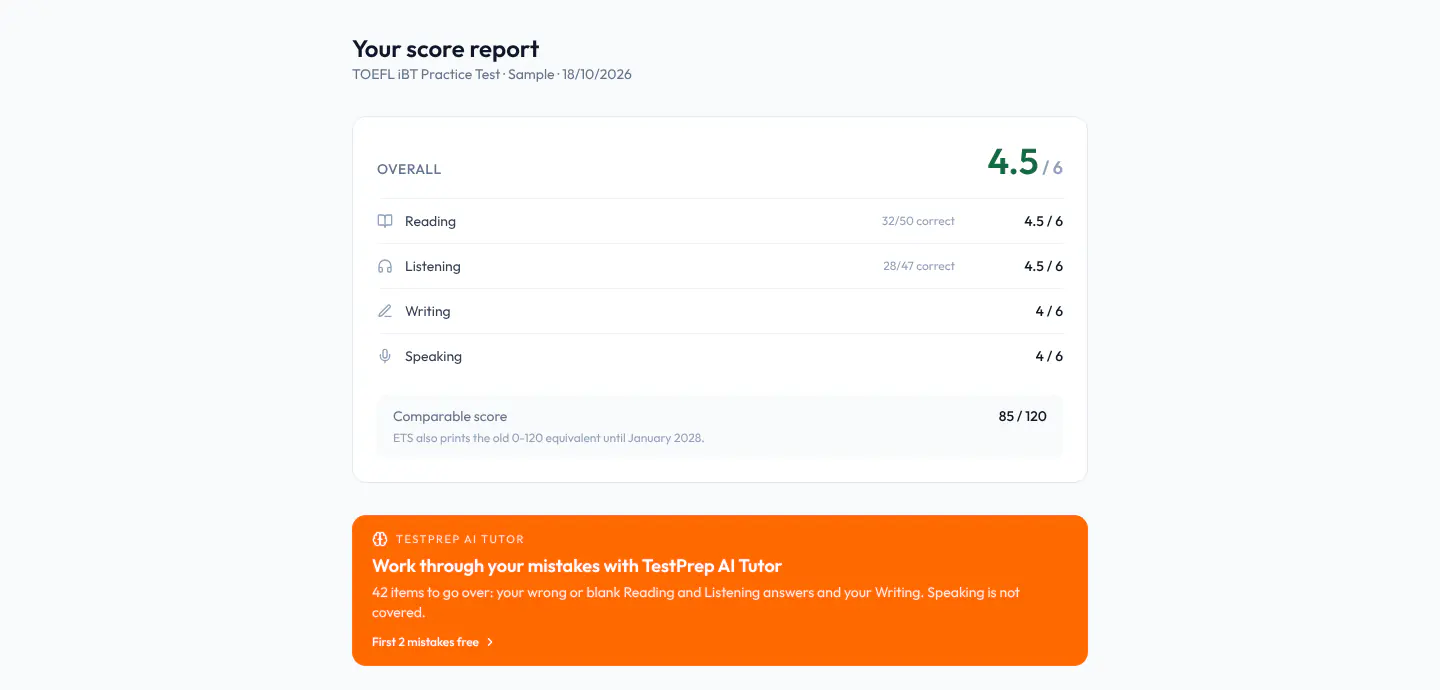The image size is (1440, 690).
Task: Click the Your score report heading
Action: tap(446, 49)
